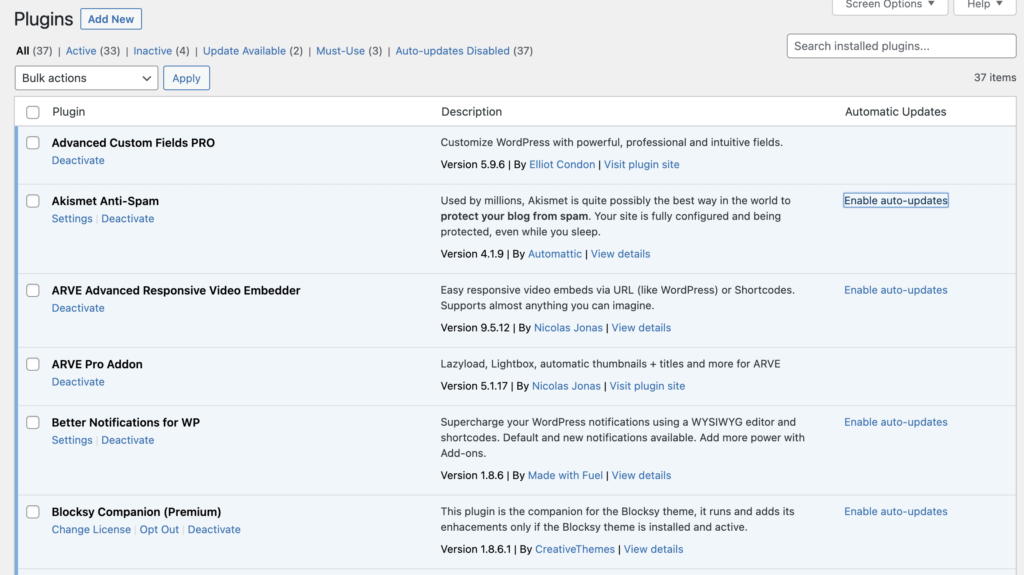Click the Plugin column header
Image resolution: width=1024 pixels, height=575 pixels.
(x=69, y=112)
